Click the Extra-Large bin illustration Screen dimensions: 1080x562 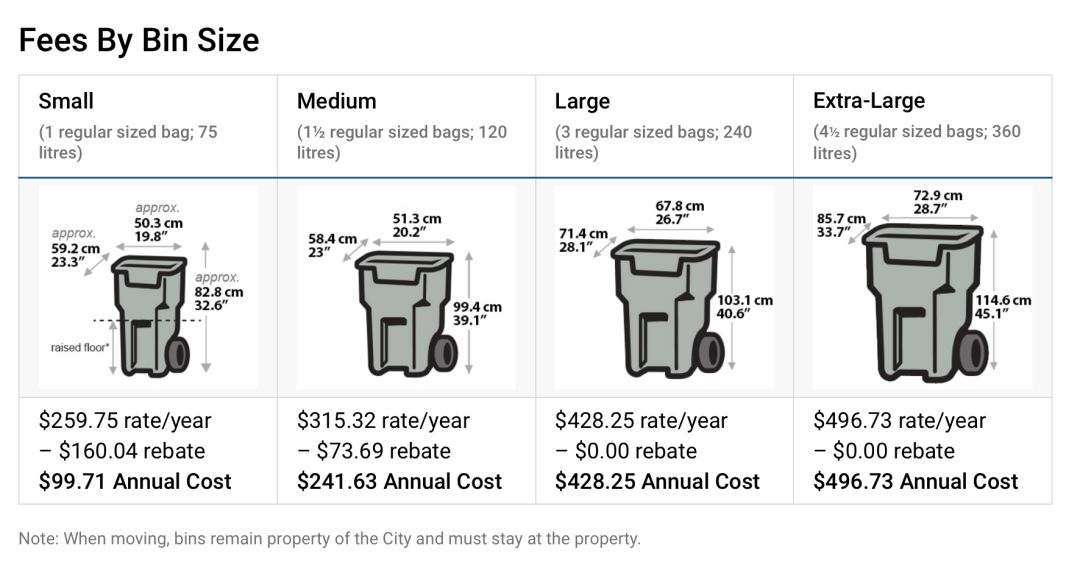(922, 287)
